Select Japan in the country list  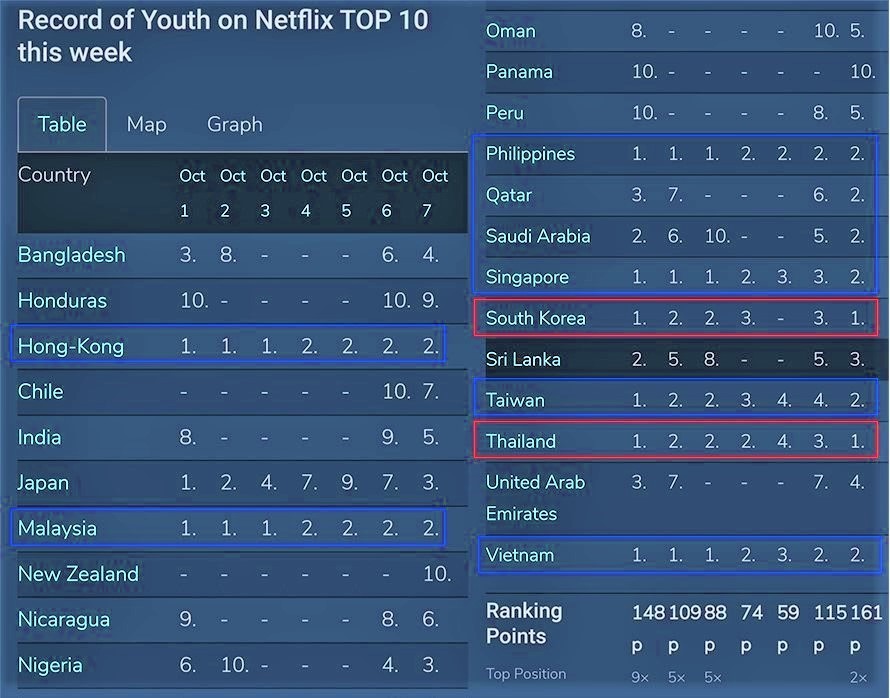pyautogui.click(x=43, y=482)
